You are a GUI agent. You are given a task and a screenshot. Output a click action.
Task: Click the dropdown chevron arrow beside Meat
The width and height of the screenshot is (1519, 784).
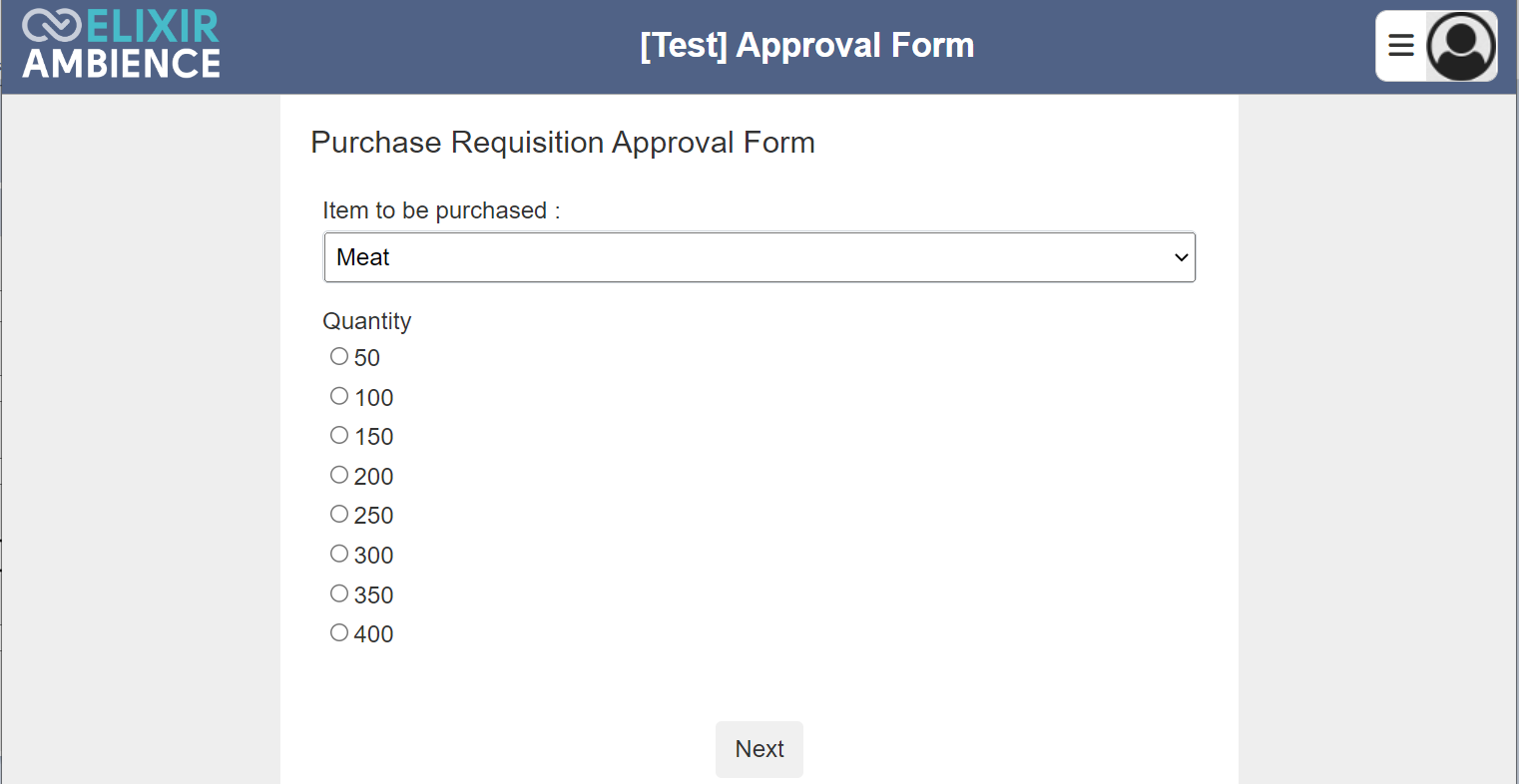tap(1181, 257)
